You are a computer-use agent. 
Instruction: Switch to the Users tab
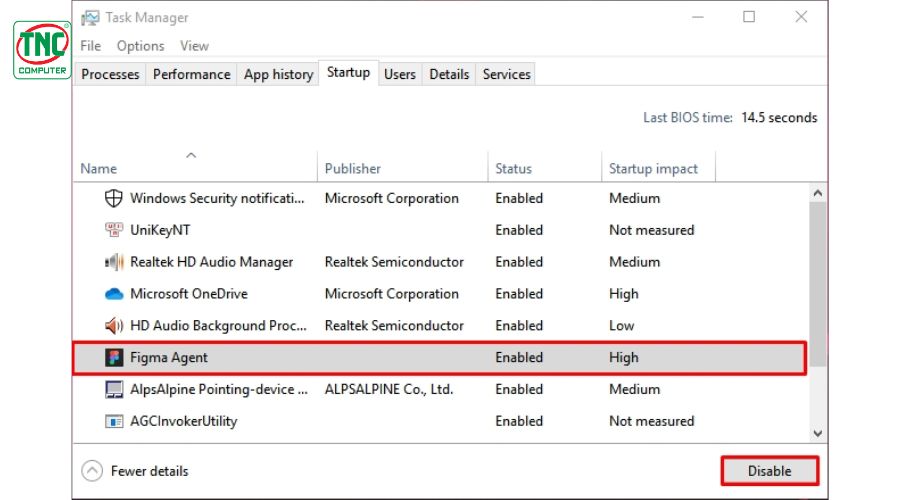click(x=399, y=74)
